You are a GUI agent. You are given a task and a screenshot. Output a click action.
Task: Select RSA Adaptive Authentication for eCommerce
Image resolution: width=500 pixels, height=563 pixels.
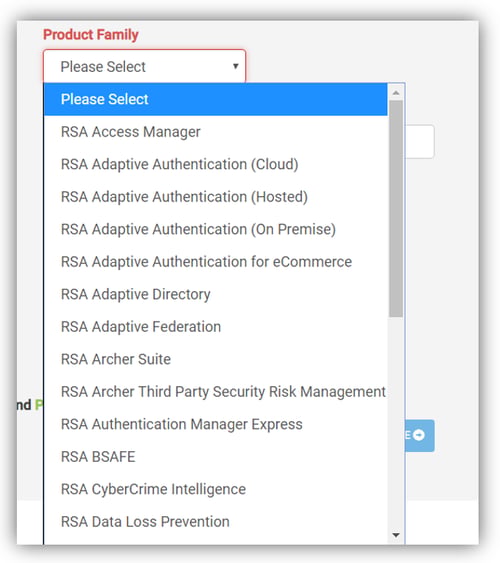click(x=215, y=262)
